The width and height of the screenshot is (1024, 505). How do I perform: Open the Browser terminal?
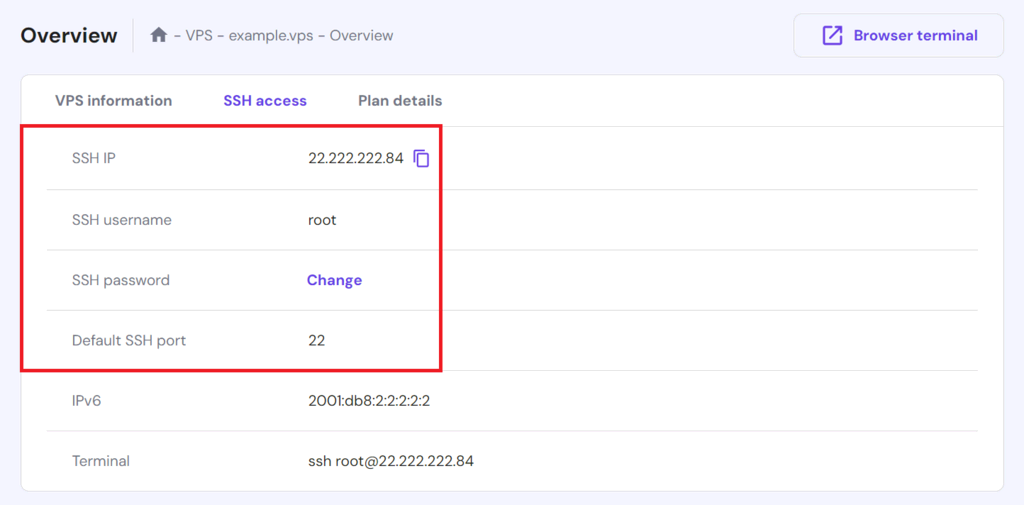click(x=898, y=35)
